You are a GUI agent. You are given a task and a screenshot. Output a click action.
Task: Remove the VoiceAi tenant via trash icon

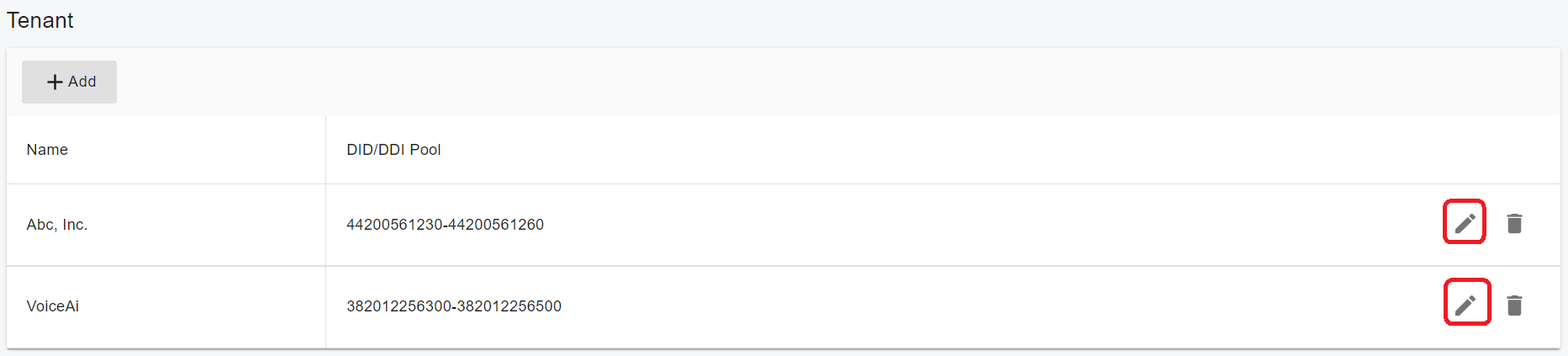coord(1514,305)
